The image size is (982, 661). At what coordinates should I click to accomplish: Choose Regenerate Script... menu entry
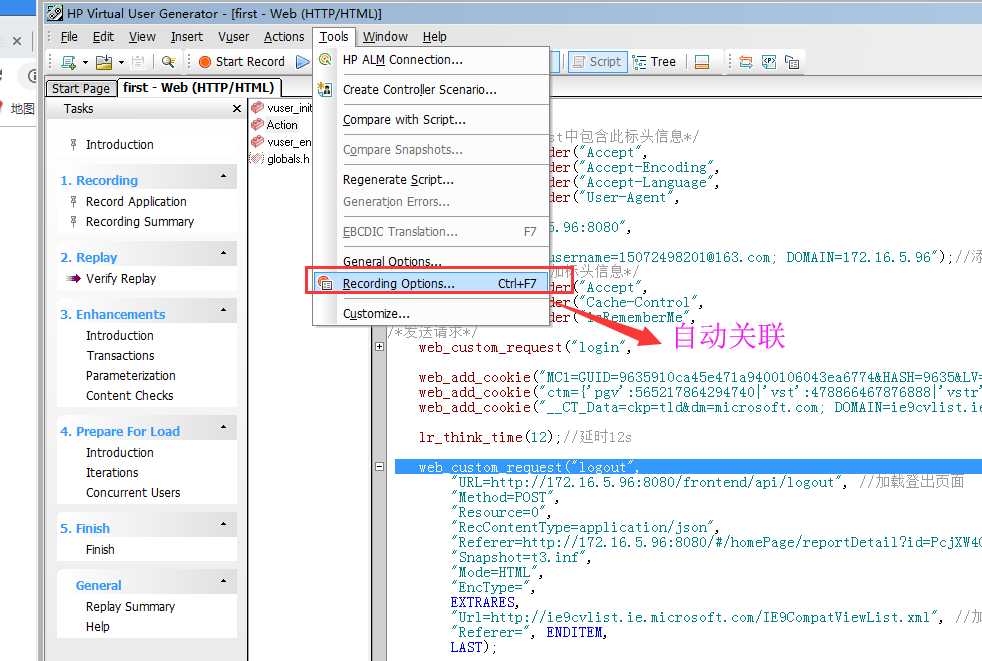pyautogui.click(x=431, y=179)
